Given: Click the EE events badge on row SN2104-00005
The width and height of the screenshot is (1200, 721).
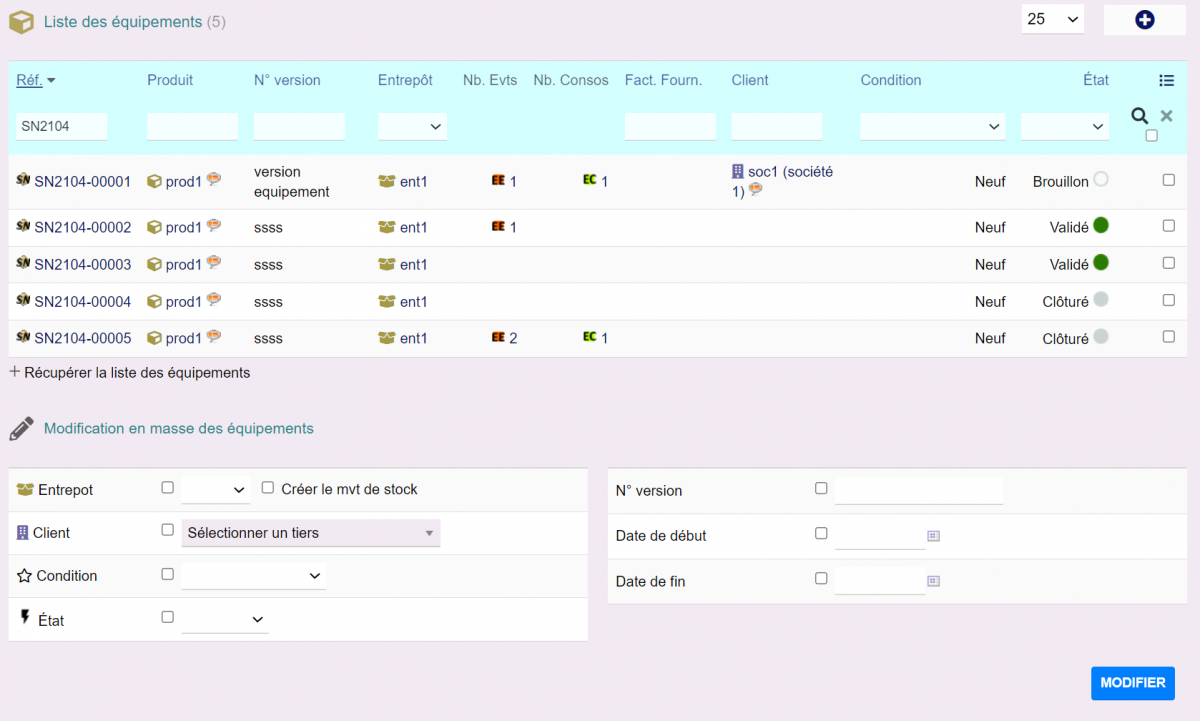Looking at the screenshot, I should click(500, 338).
